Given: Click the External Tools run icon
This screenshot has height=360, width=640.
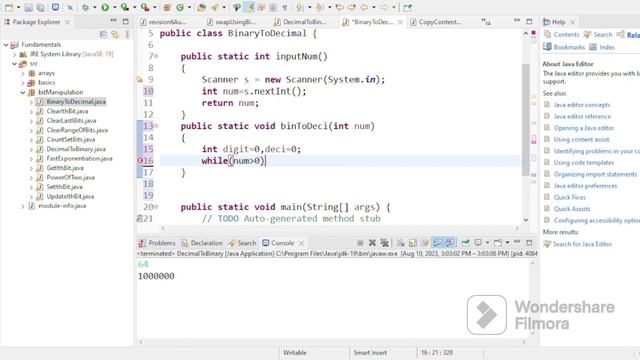Looking at the screenshot, I should pos(145,7).
